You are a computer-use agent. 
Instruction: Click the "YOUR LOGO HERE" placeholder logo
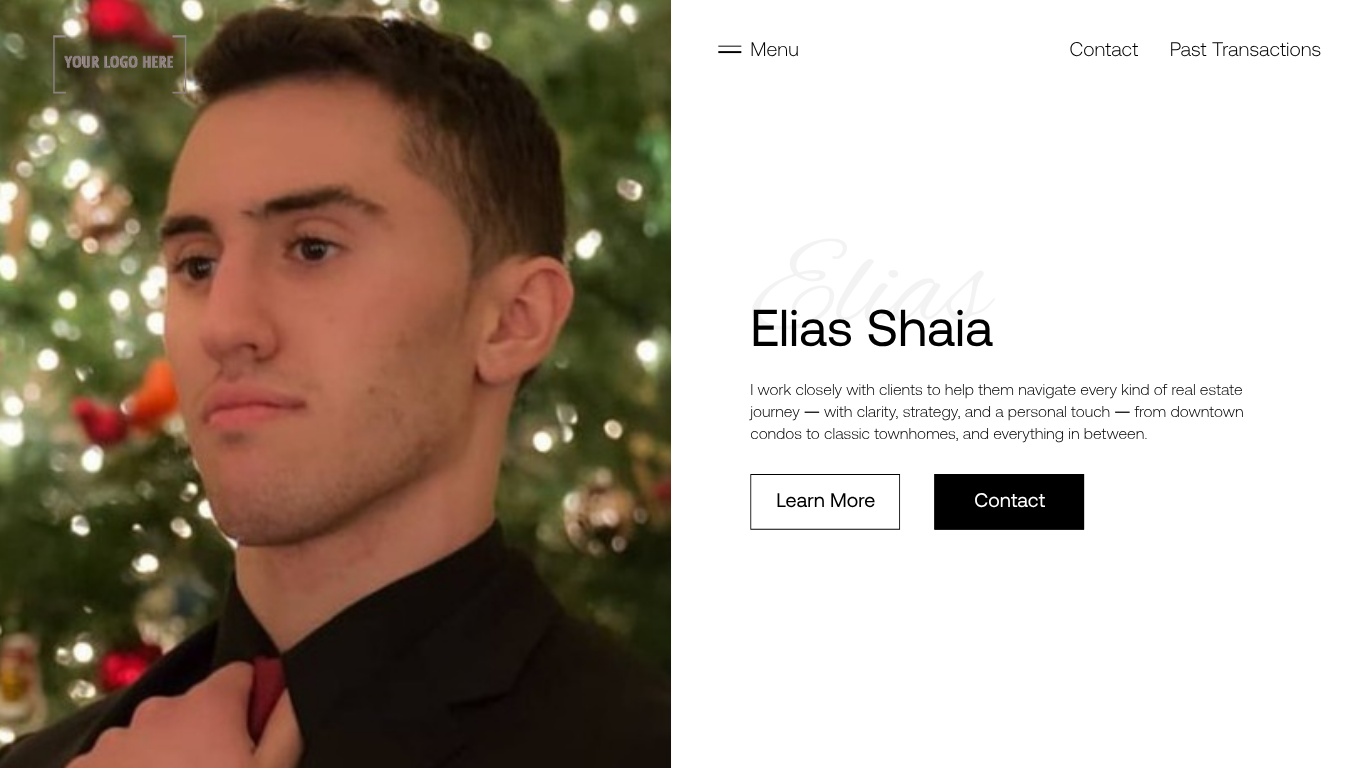[x=119, y=63]
